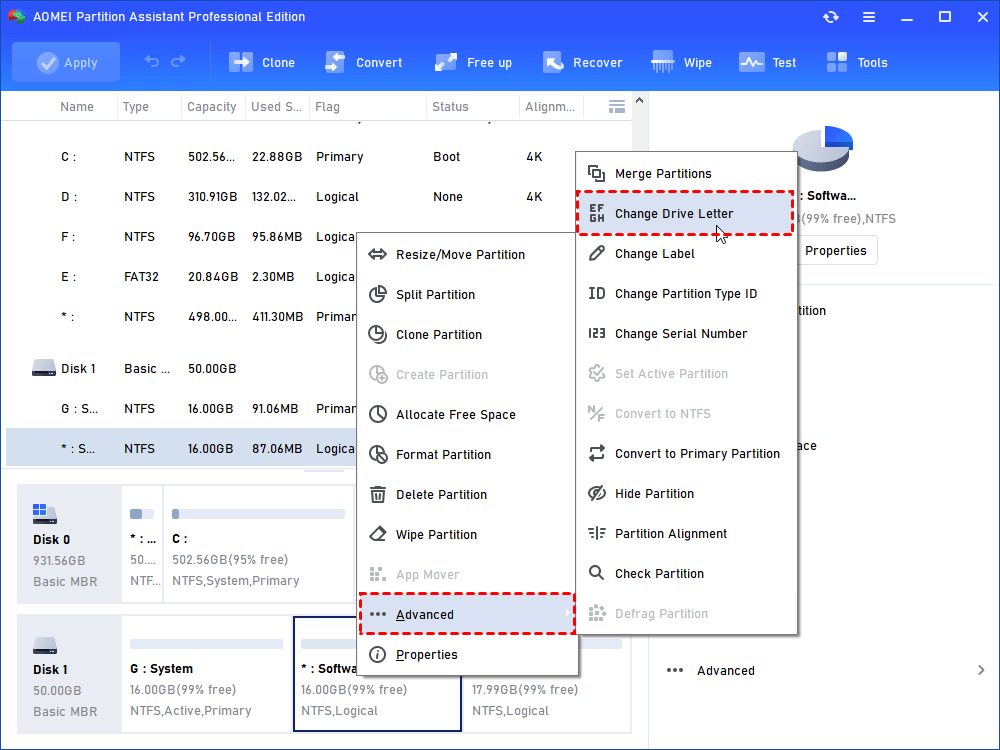Screen dimensions: 1000x750
Task: Choose Change Partition Type ID
Action: pyautogui.click(x=686, y=293)
